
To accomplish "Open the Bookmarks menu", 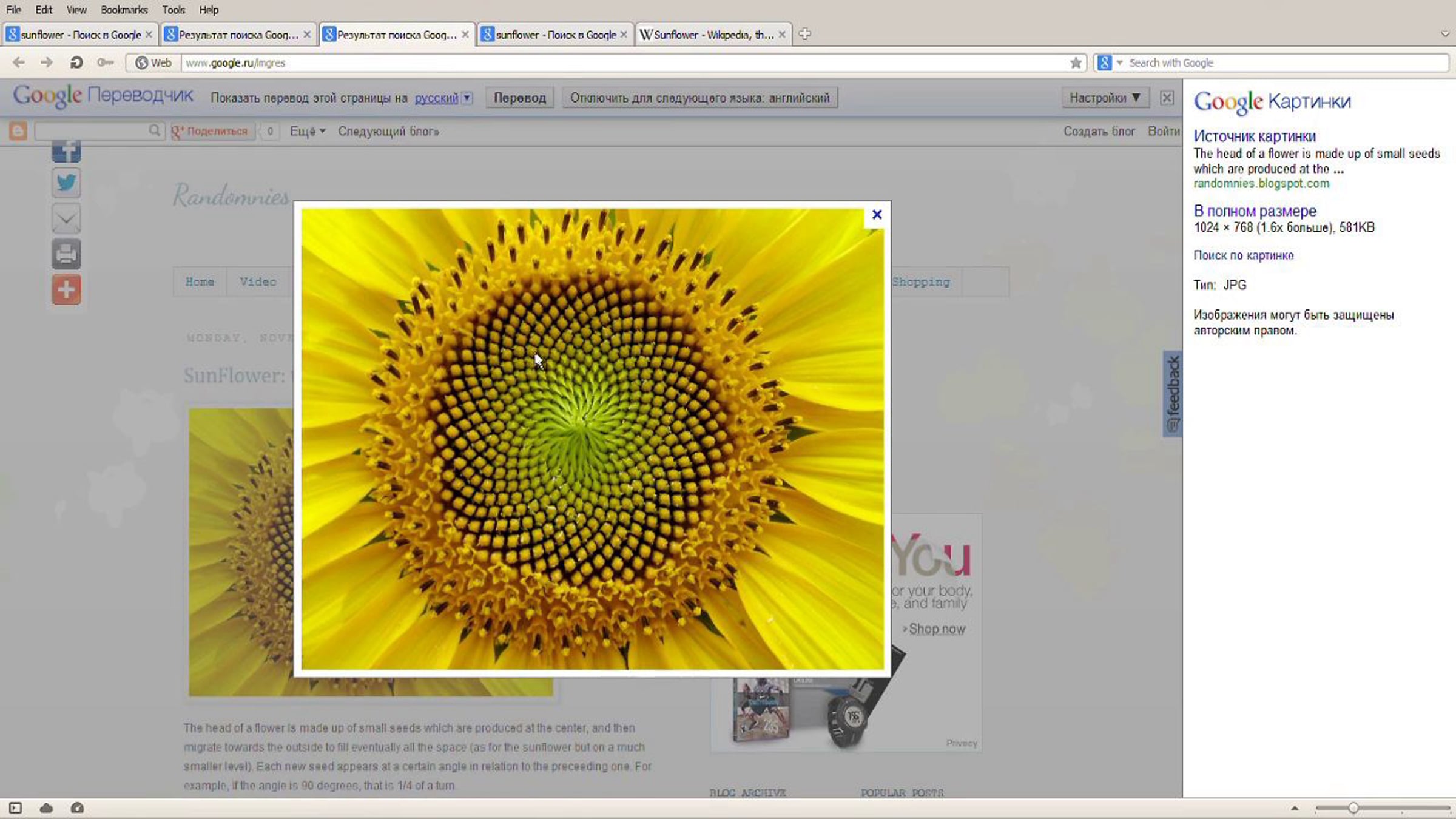I will 124,10.
